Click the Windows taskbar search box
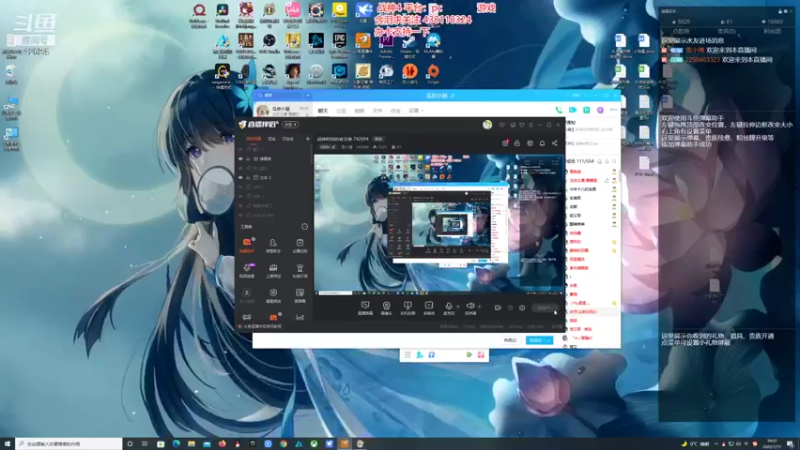 pyautogui.click(x=69, y=444)
